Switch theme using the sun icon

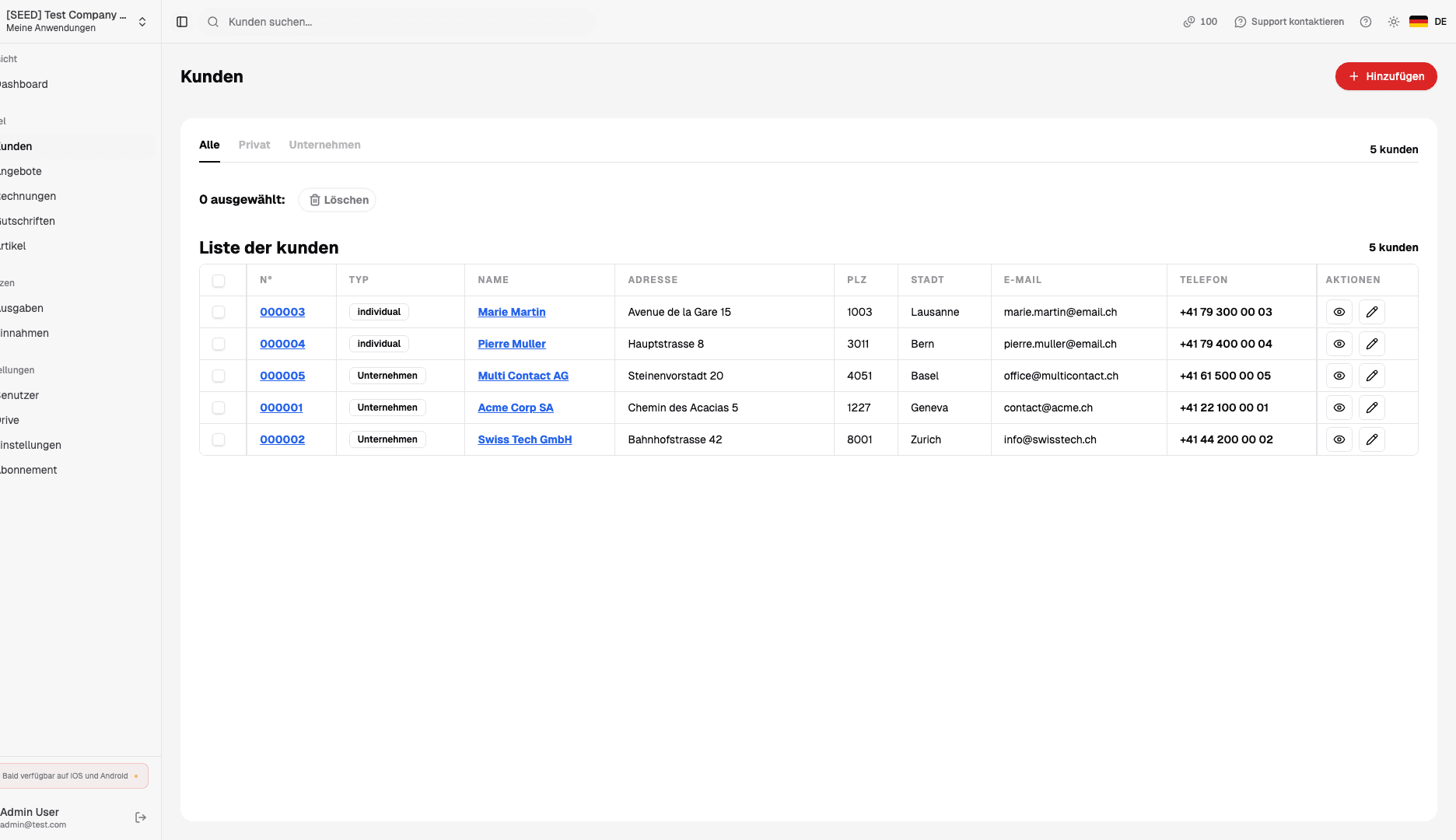[x=1393, y=22]
